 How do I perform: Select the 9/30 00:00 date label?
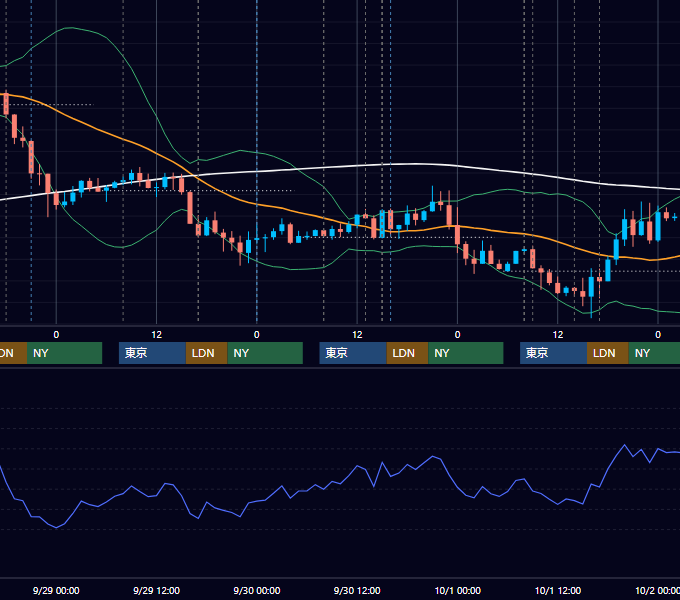tap(257, 590)
